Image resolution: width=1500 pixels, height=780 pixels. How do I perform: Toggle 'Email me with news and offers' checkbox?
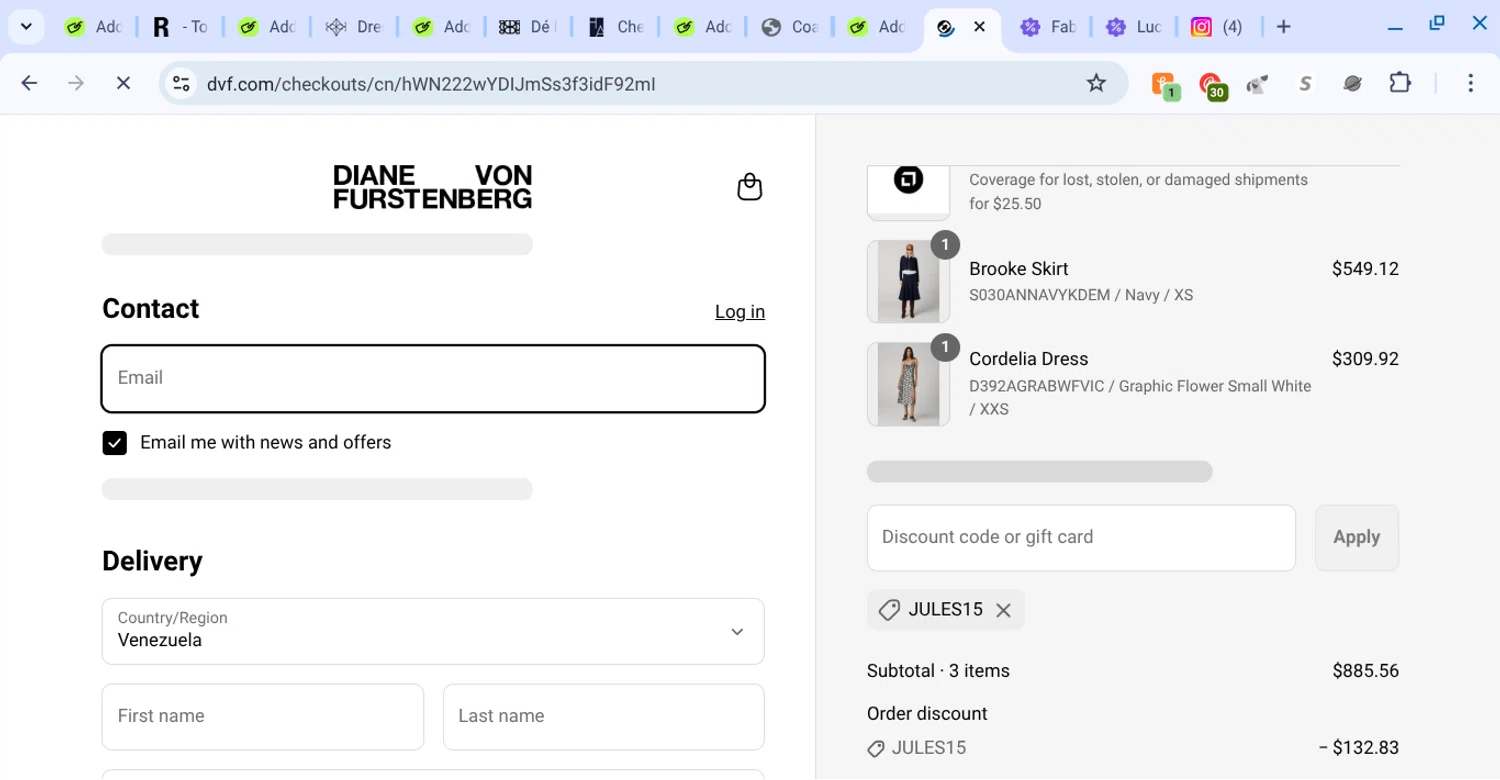pyautogui.click(x=115, y=443)
